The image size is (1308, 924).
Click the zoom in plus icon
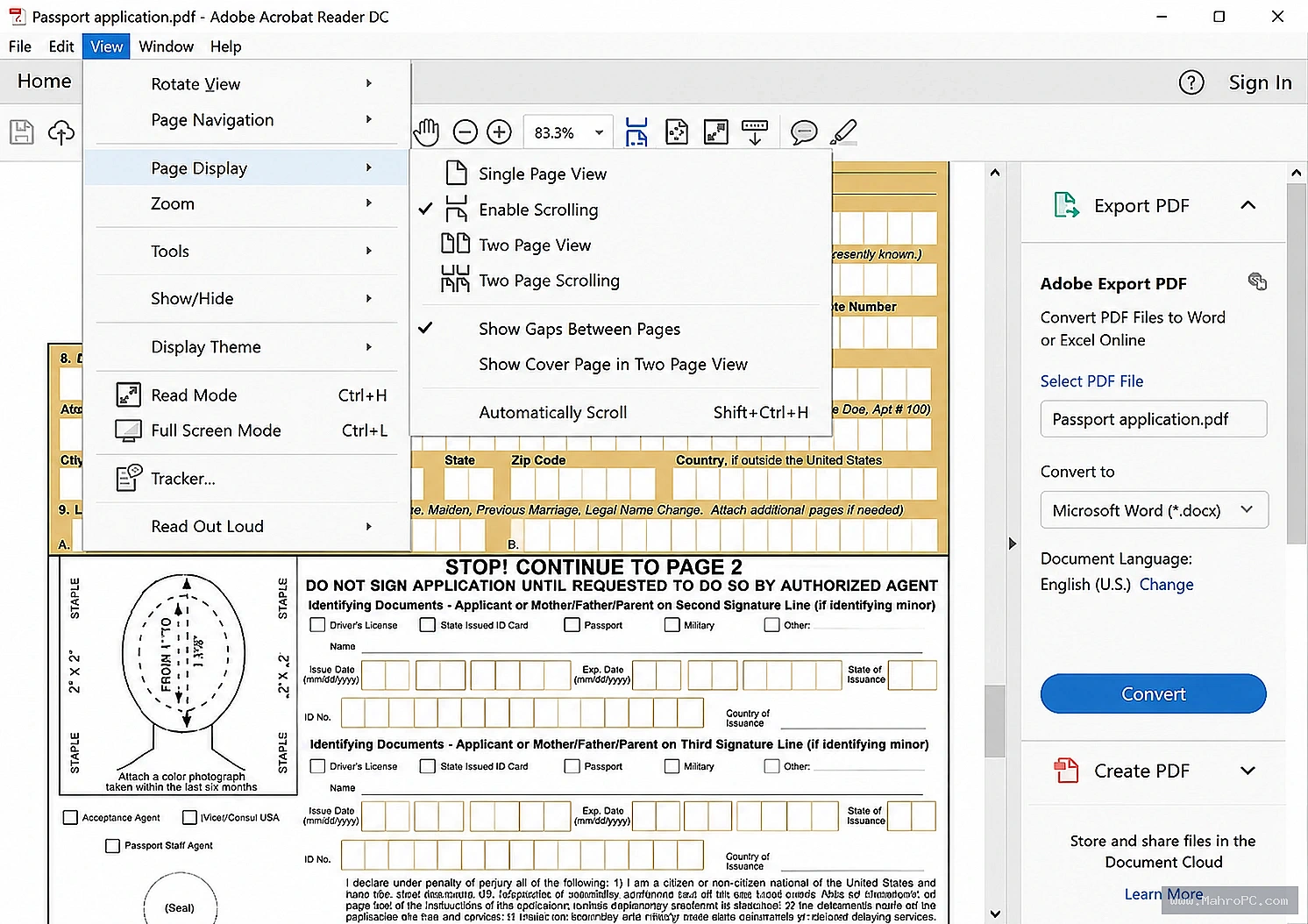(500, 132)
